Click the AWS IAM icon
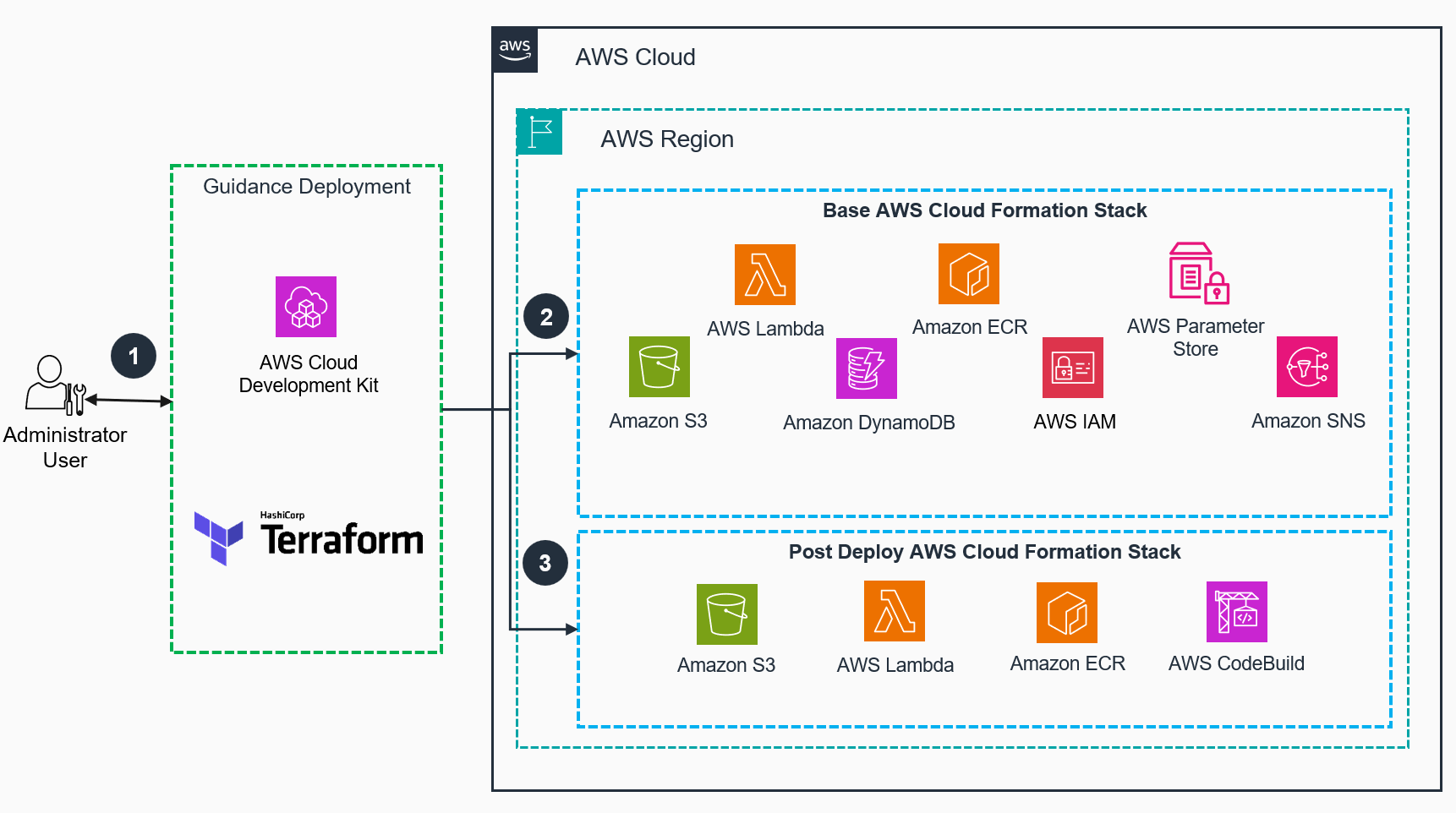Image resolution: width=1456 pixels, height=813 pixels. click(x=1073, y=368)
